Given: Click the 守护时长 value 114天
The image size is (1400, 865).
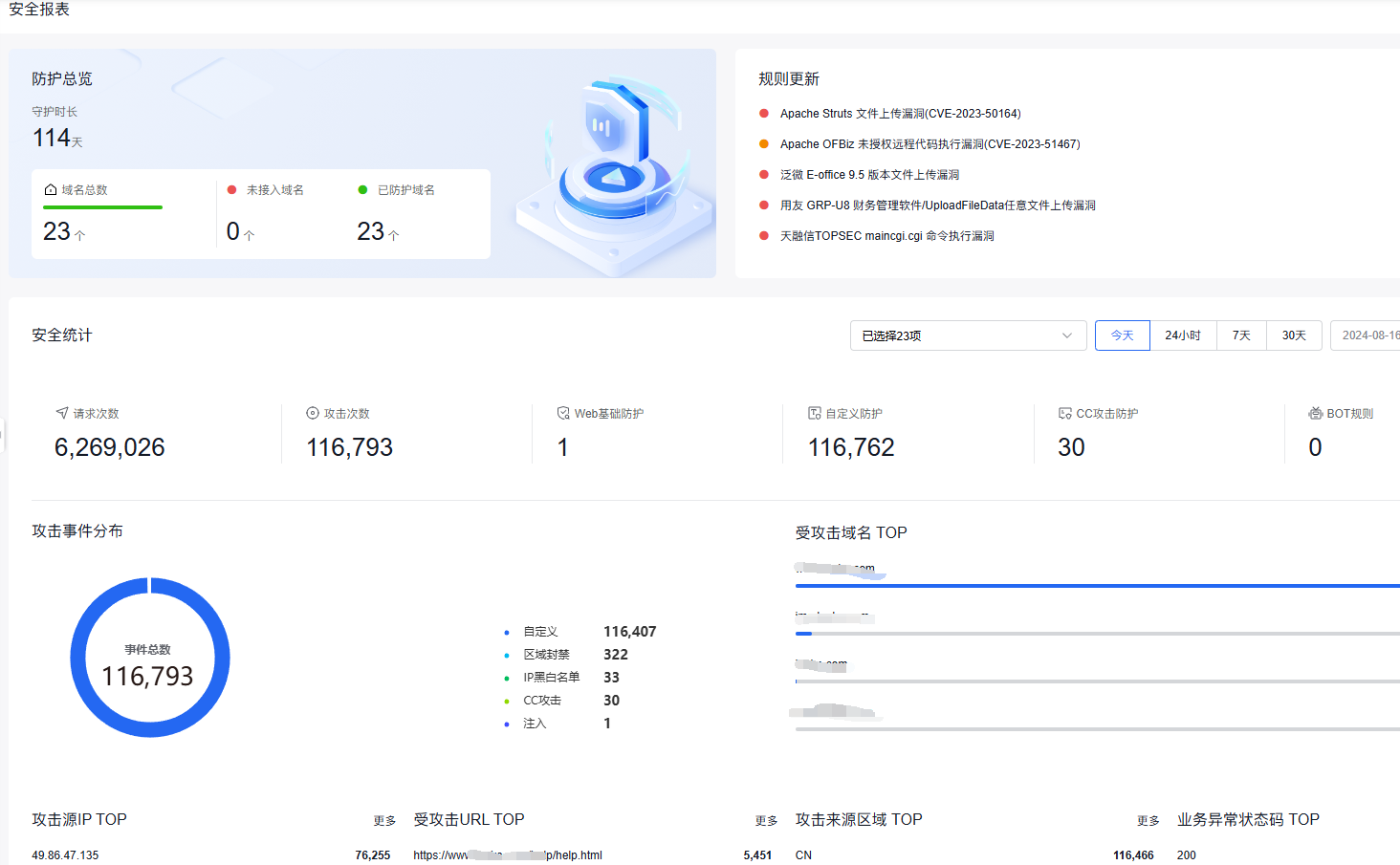Looking at the screenshot, I should click(x=57, y=139).
